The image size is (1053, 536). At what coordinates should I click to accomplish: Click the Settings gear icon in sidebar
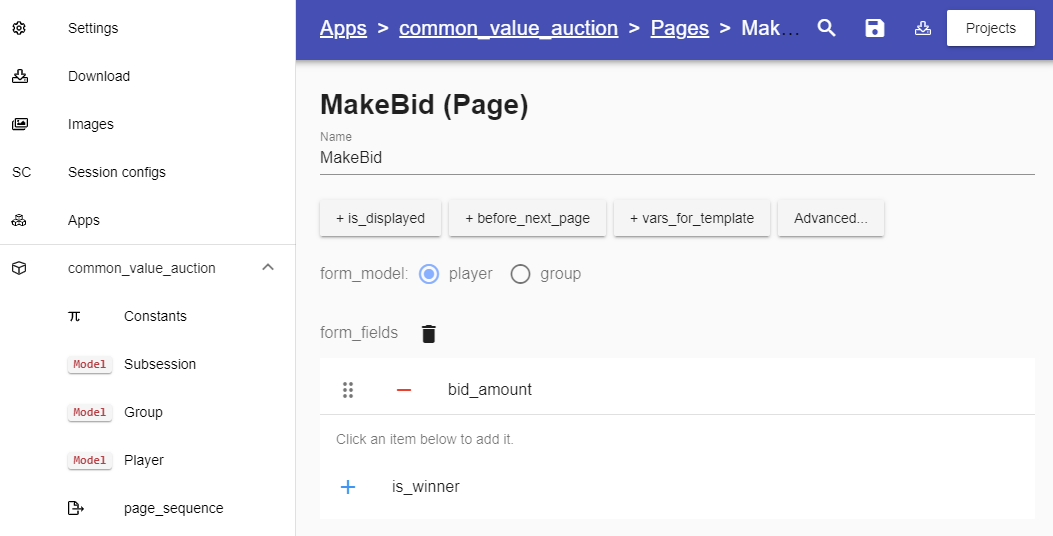(19, 28)
